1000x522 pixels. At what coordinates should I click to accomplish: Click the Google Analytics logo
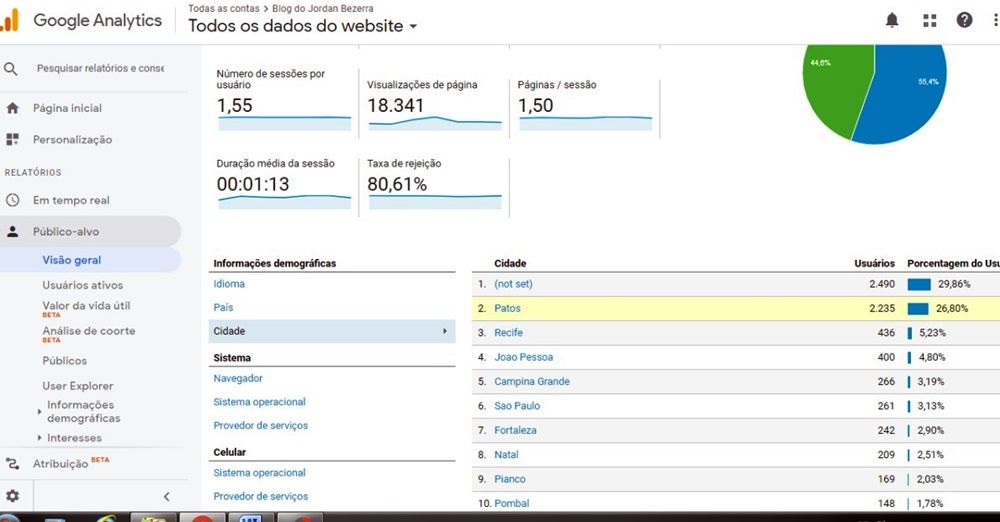10,20
